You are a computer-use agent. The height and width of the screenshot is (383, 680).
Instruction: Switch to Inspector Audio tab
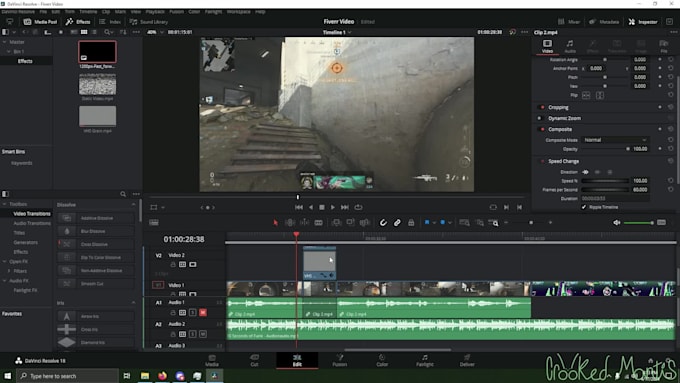[570, 46]
